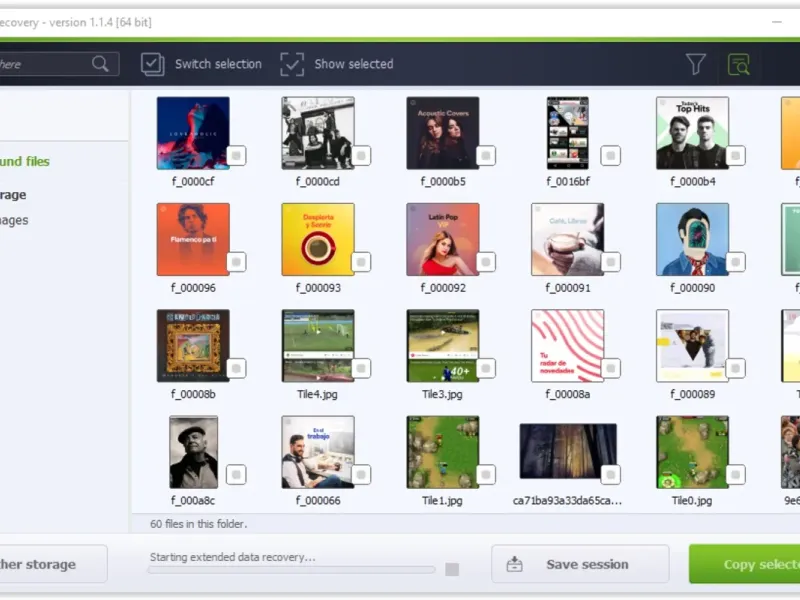Tick checkbox of f_00008a

click(x=611, y=368)
